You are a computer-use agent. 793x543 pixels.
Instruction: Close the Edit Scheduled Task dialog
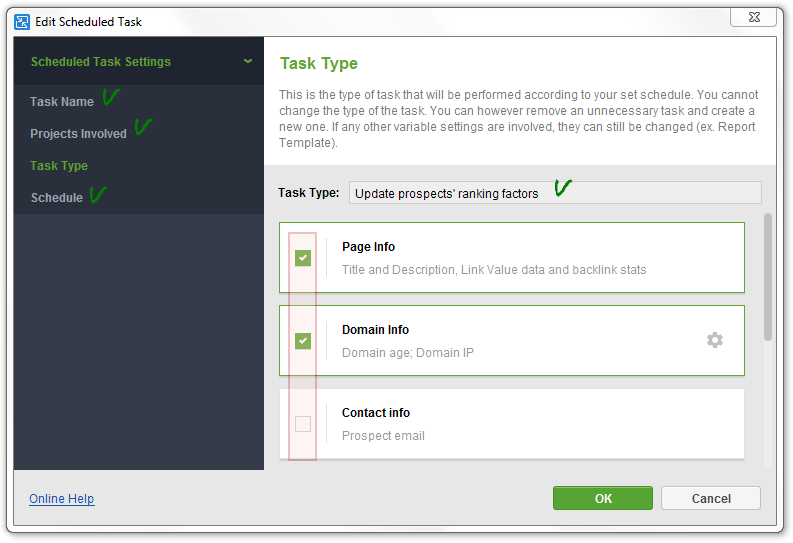(754, 17)
